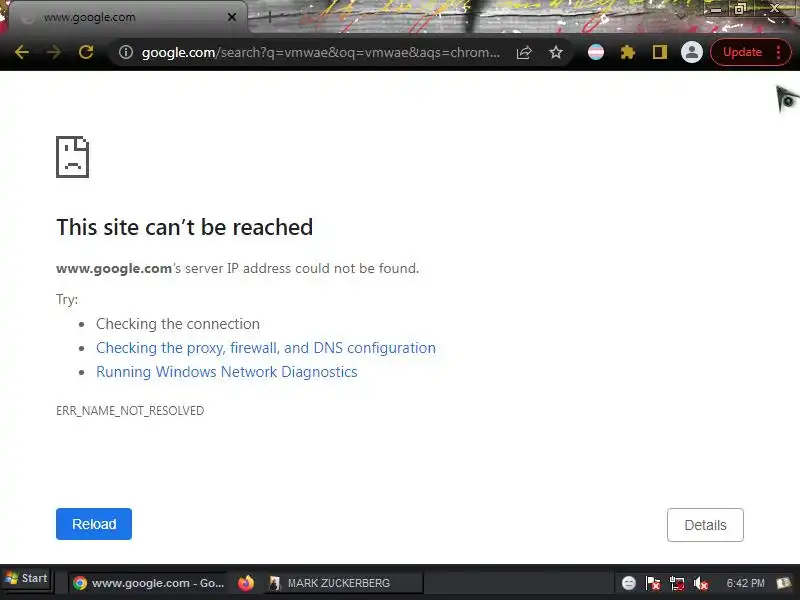Open the striped circular extension icon

pos(596,52)
